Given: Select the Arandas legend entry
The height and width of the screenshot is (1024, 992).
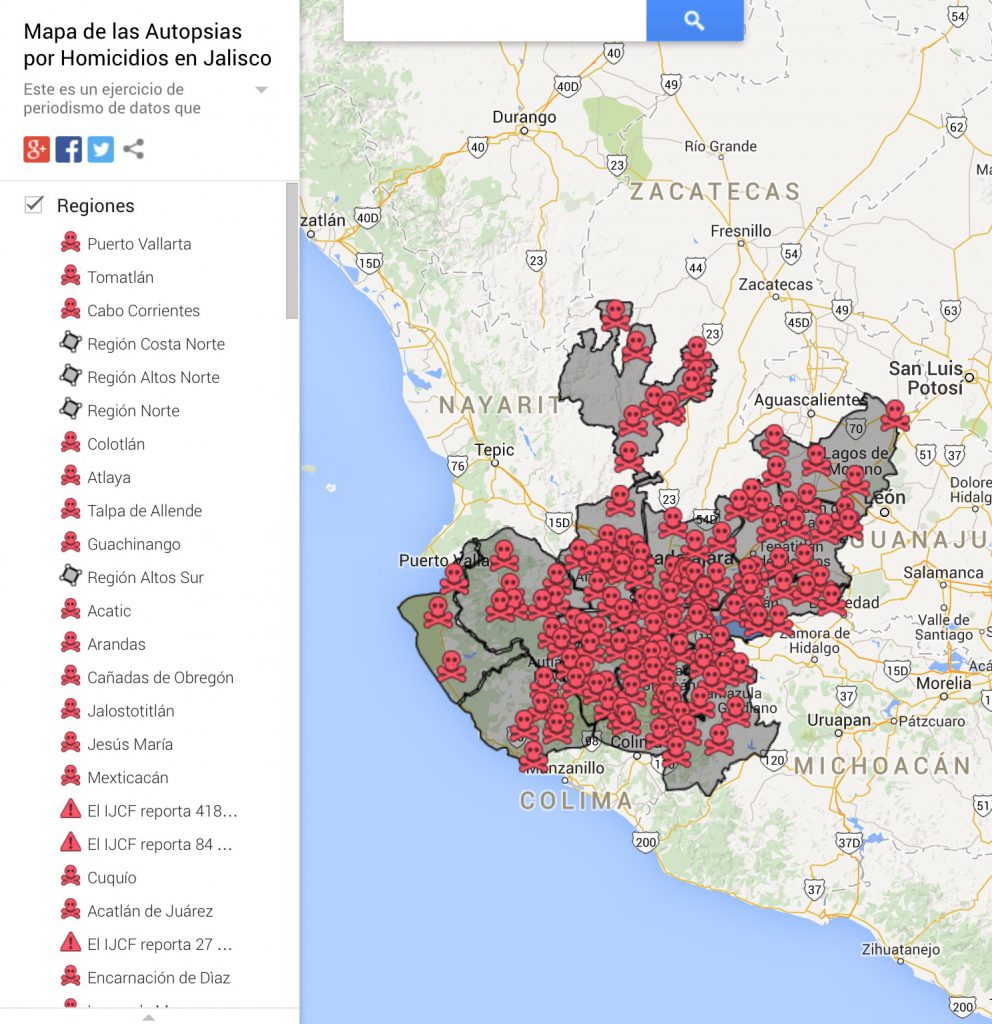Looking at the screenshot, I should tap(70, 643).
